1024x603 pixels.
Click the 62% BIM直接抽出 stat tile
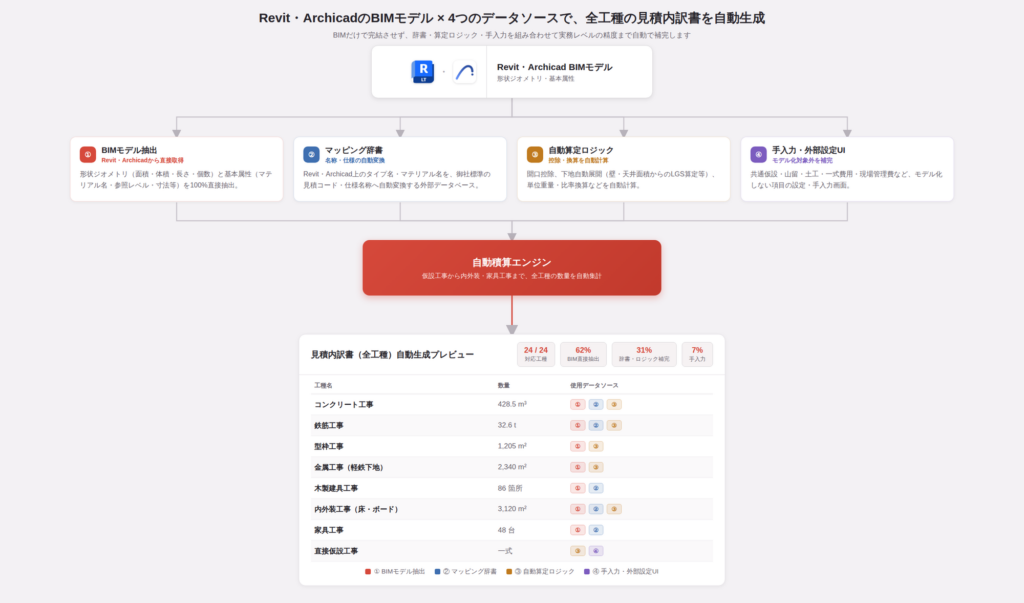point(583,354)
